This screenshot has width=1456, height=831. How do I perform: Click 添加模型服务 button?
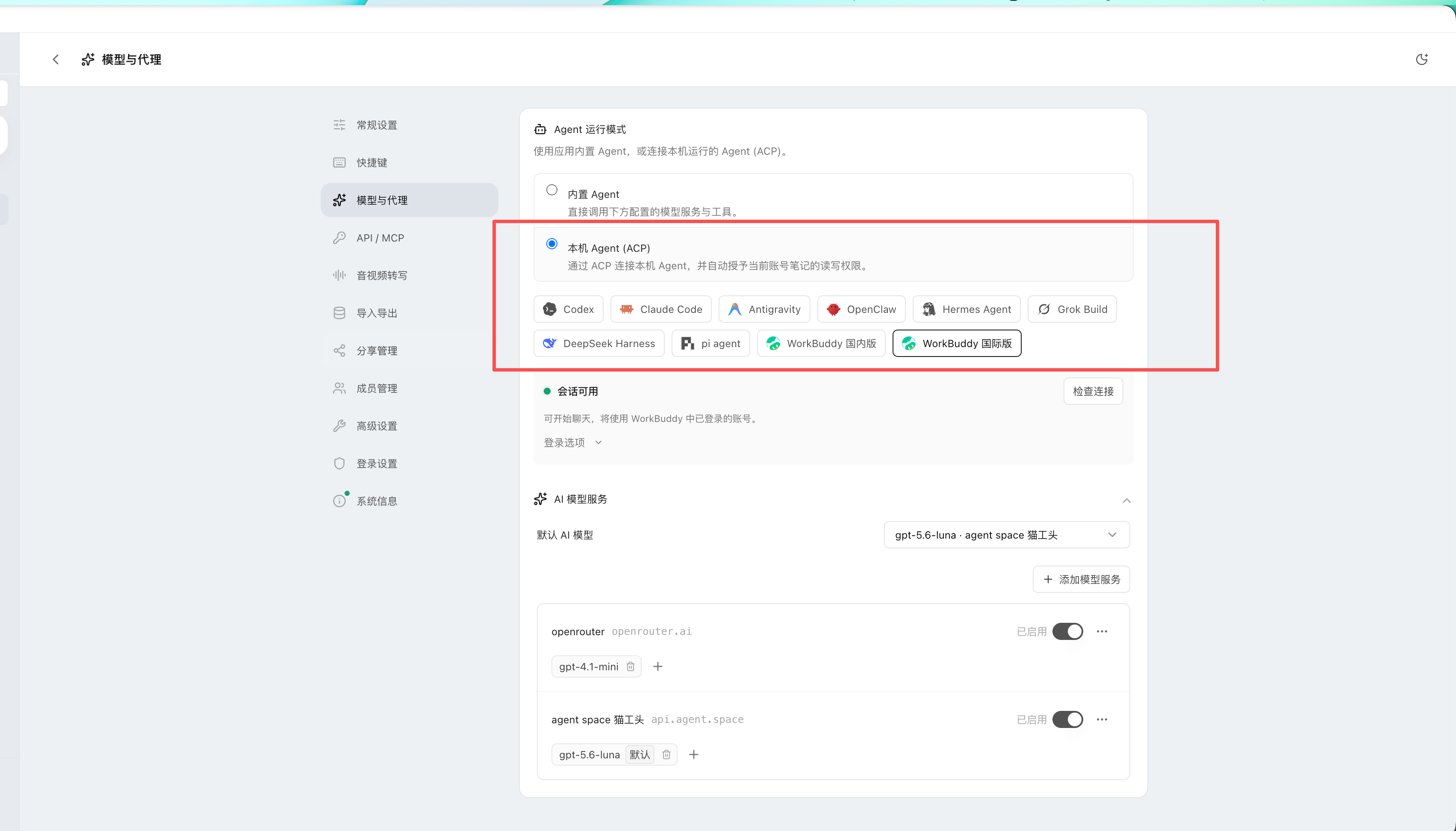[x=1081, y=579]
